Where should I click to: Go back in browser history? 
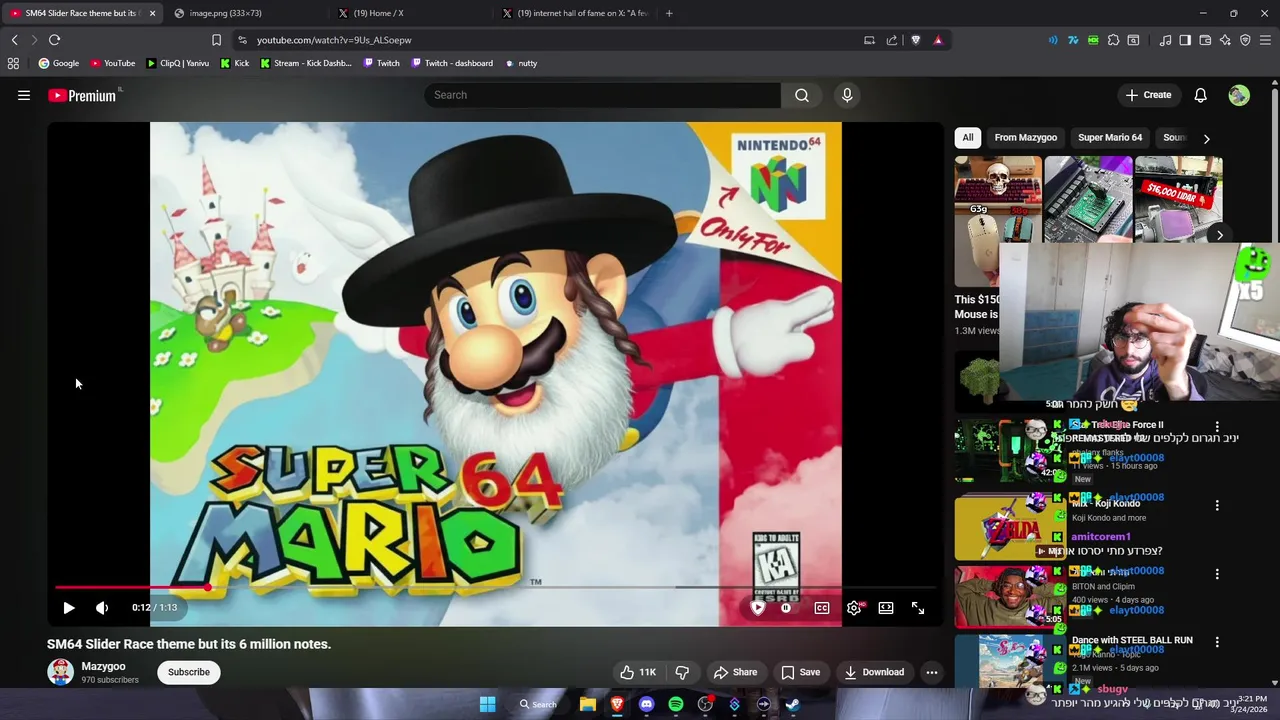tap(14, 40)
